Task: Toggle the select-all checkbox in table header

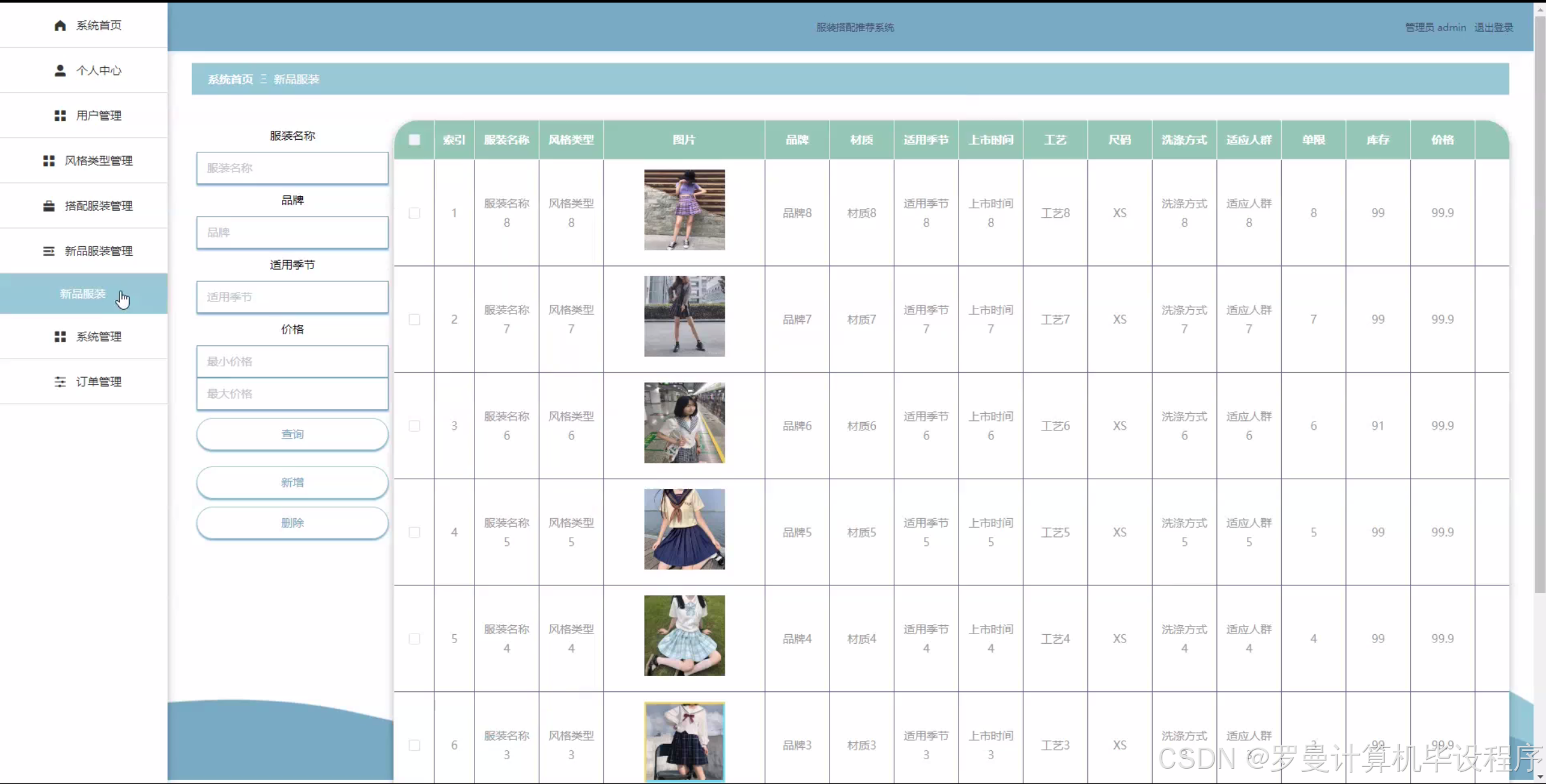Action: 414,140
